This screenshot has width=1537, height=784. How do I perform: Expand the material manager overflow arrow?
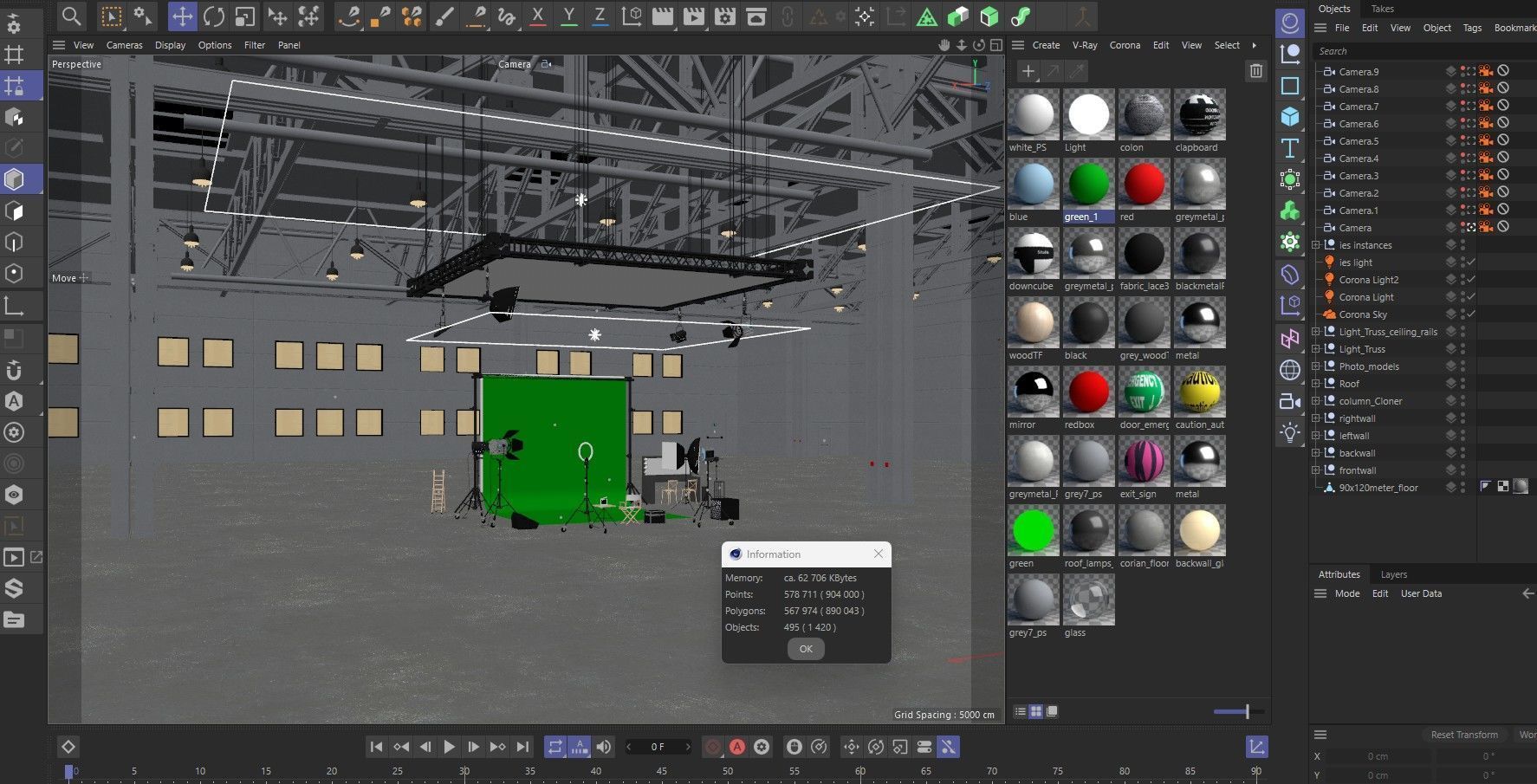click(1254, 45)
